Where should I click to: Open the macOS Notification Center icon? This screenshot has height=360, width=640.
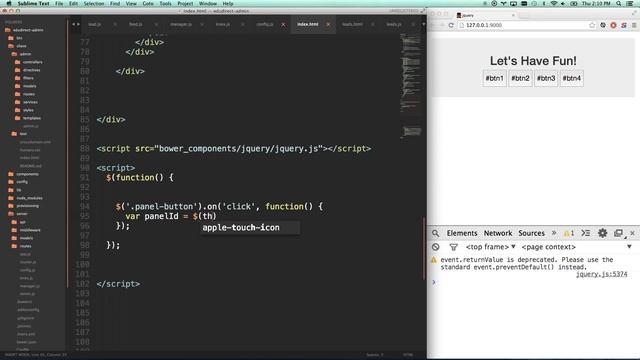coord(630,3)
